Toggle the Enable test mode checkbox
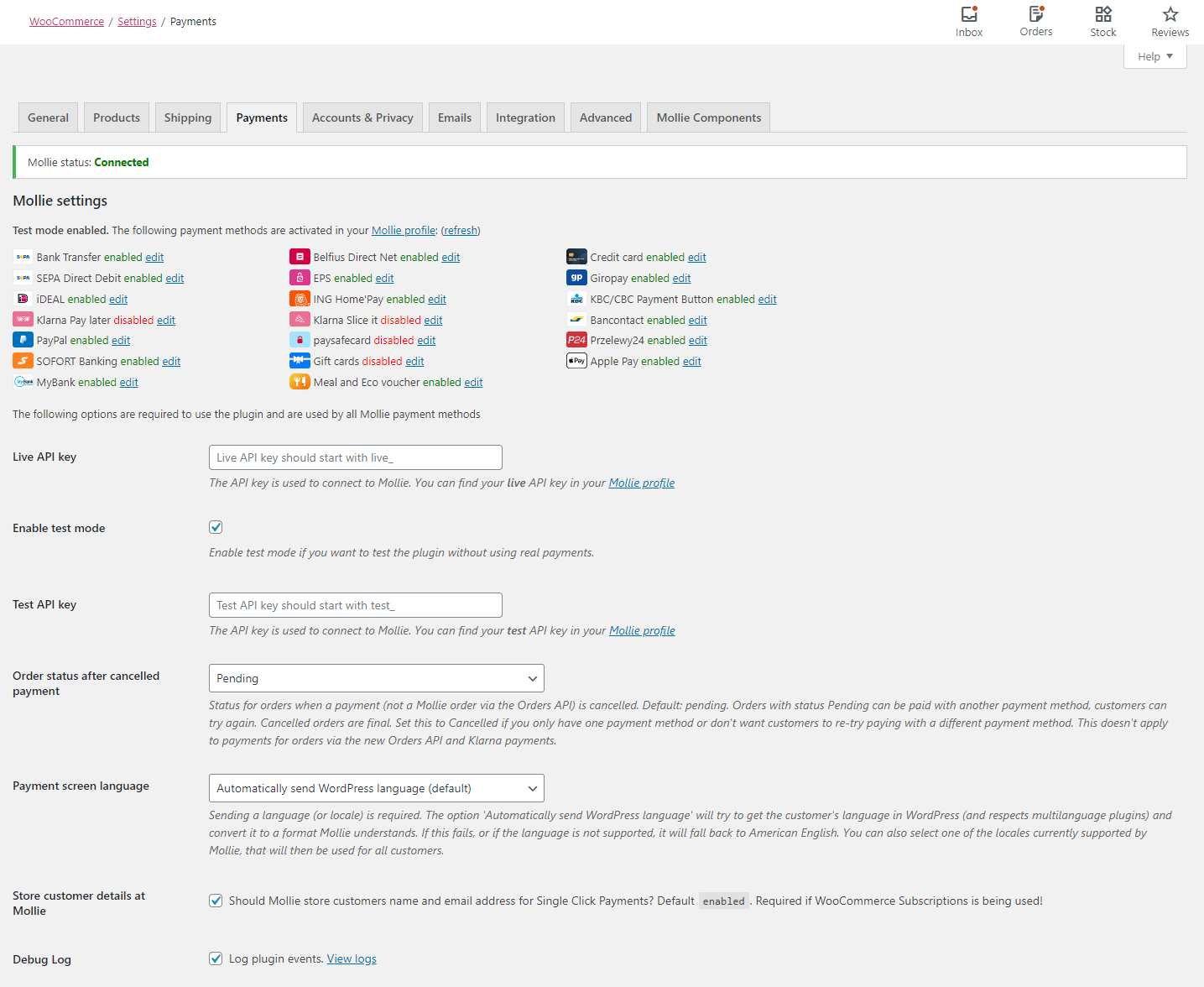1204x987 pixels. [216, 527]
